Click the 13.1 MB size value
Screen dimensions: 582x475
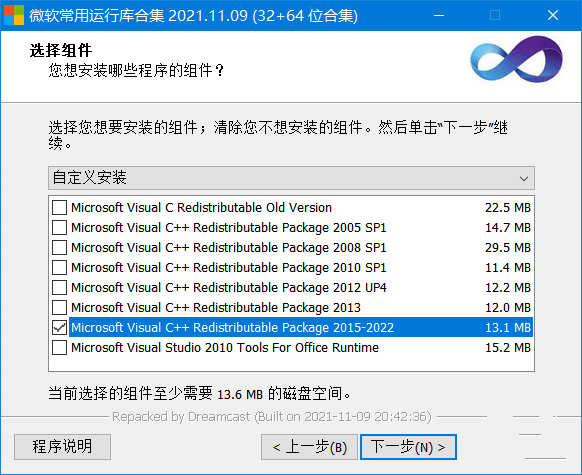[x=508, y=328]
